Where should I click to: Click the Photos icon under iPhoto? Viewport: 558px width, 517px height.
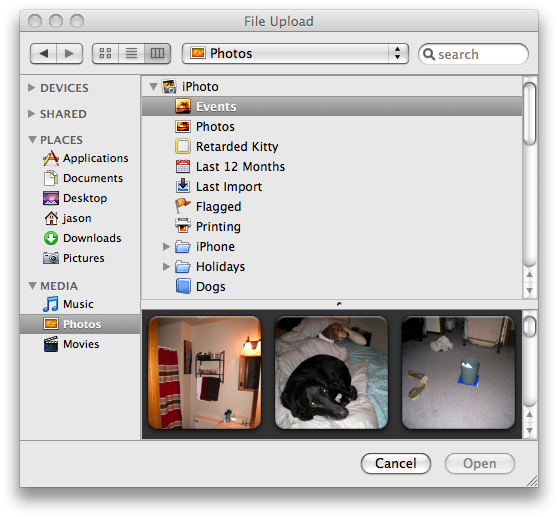[x=183, y=126]
